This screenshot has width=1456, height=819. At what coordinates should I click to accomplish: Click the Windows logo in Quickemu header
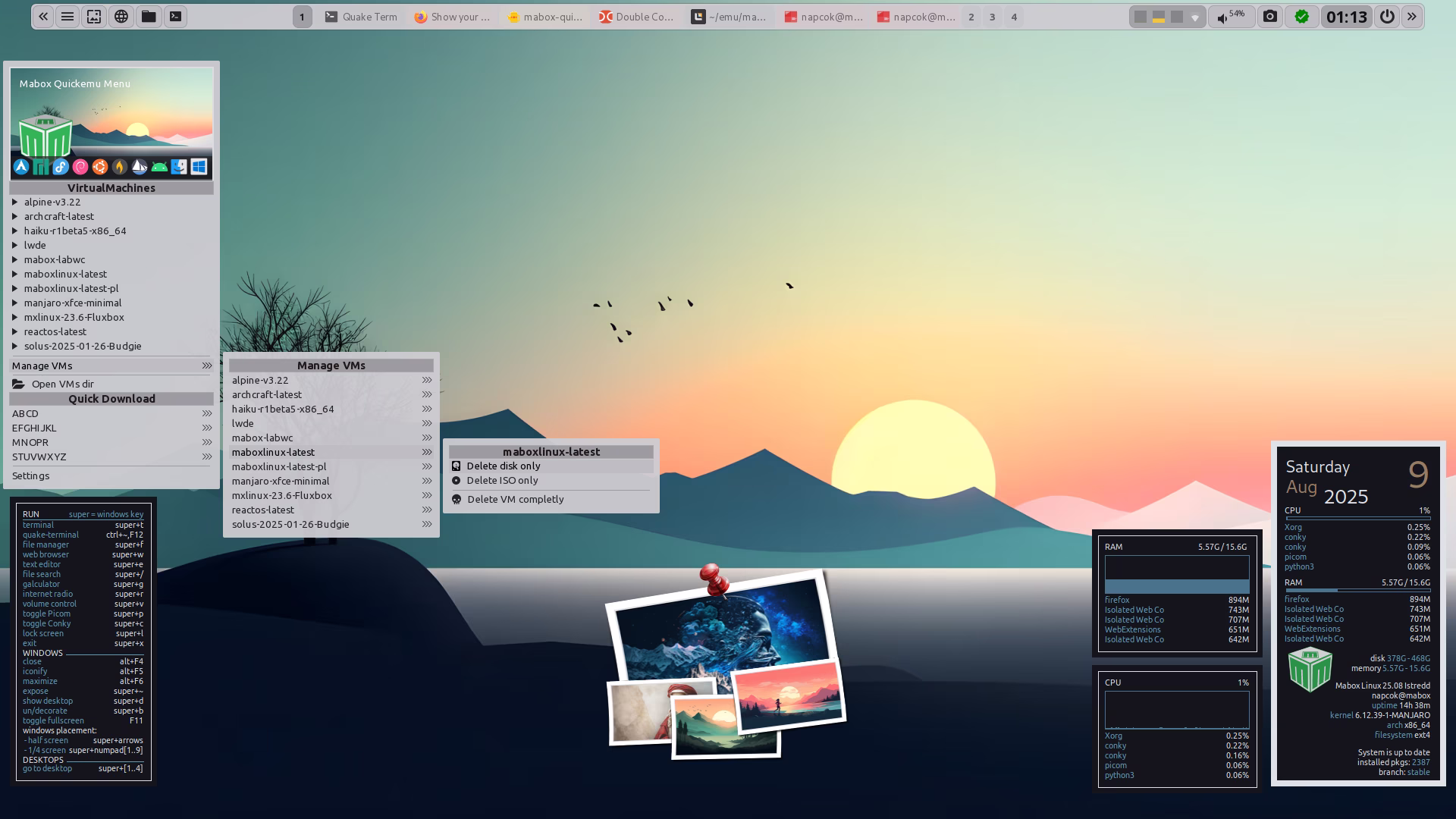199,167
